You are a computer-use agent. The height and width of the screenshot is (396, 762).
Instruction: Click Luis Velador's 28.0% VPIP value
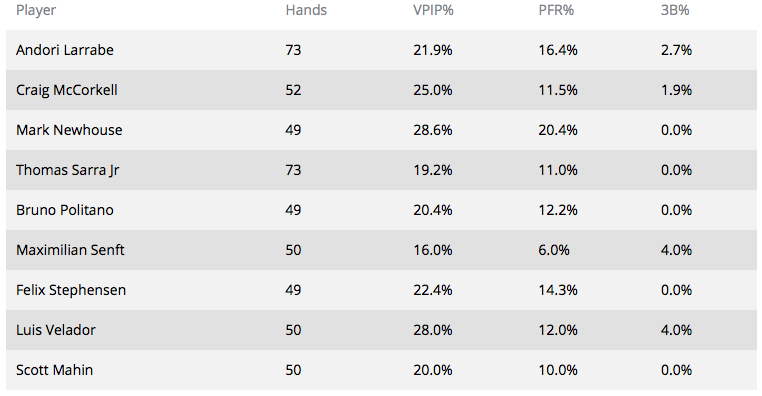[433, 330]
